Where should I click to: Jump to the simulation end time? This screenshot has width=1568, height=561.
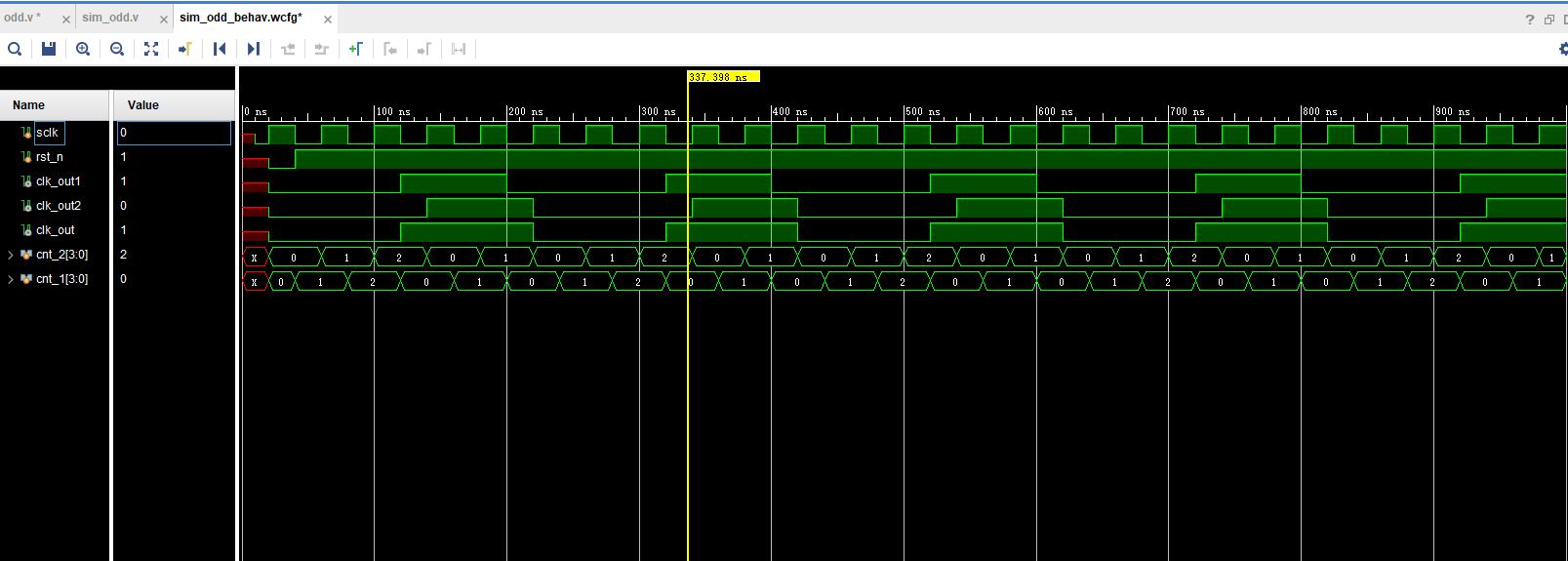[x=254, y=49]
